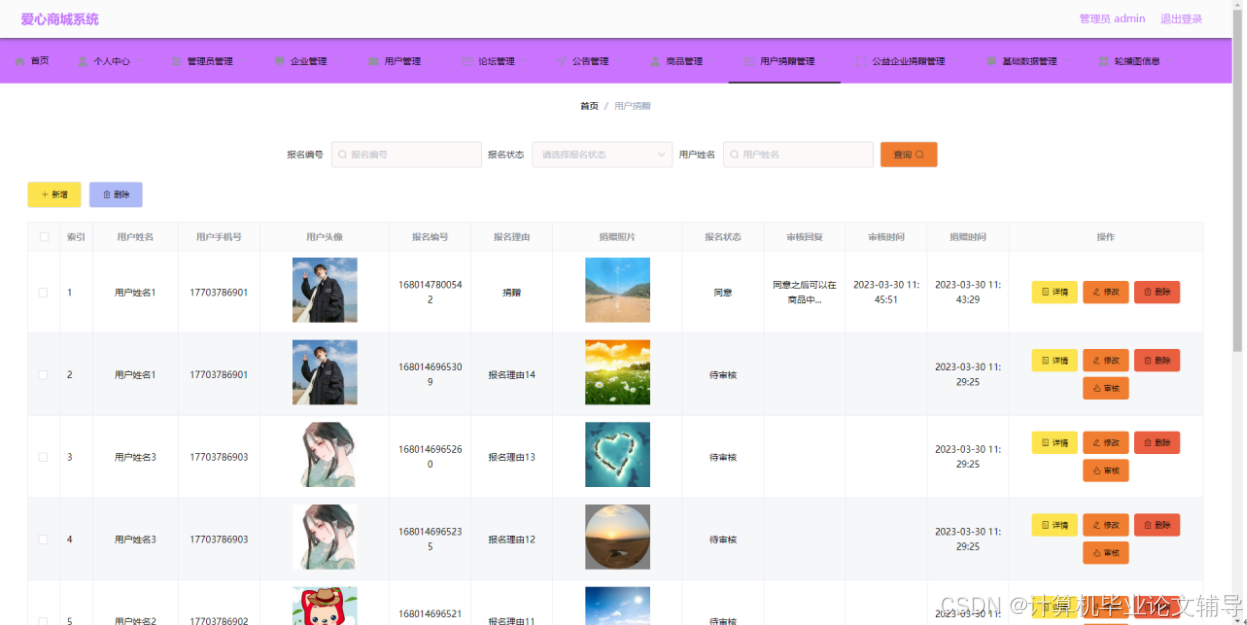Select the 企业管理 navigation icon
The height and width of the screenshot is (625, 1247).
coord(277,60)
